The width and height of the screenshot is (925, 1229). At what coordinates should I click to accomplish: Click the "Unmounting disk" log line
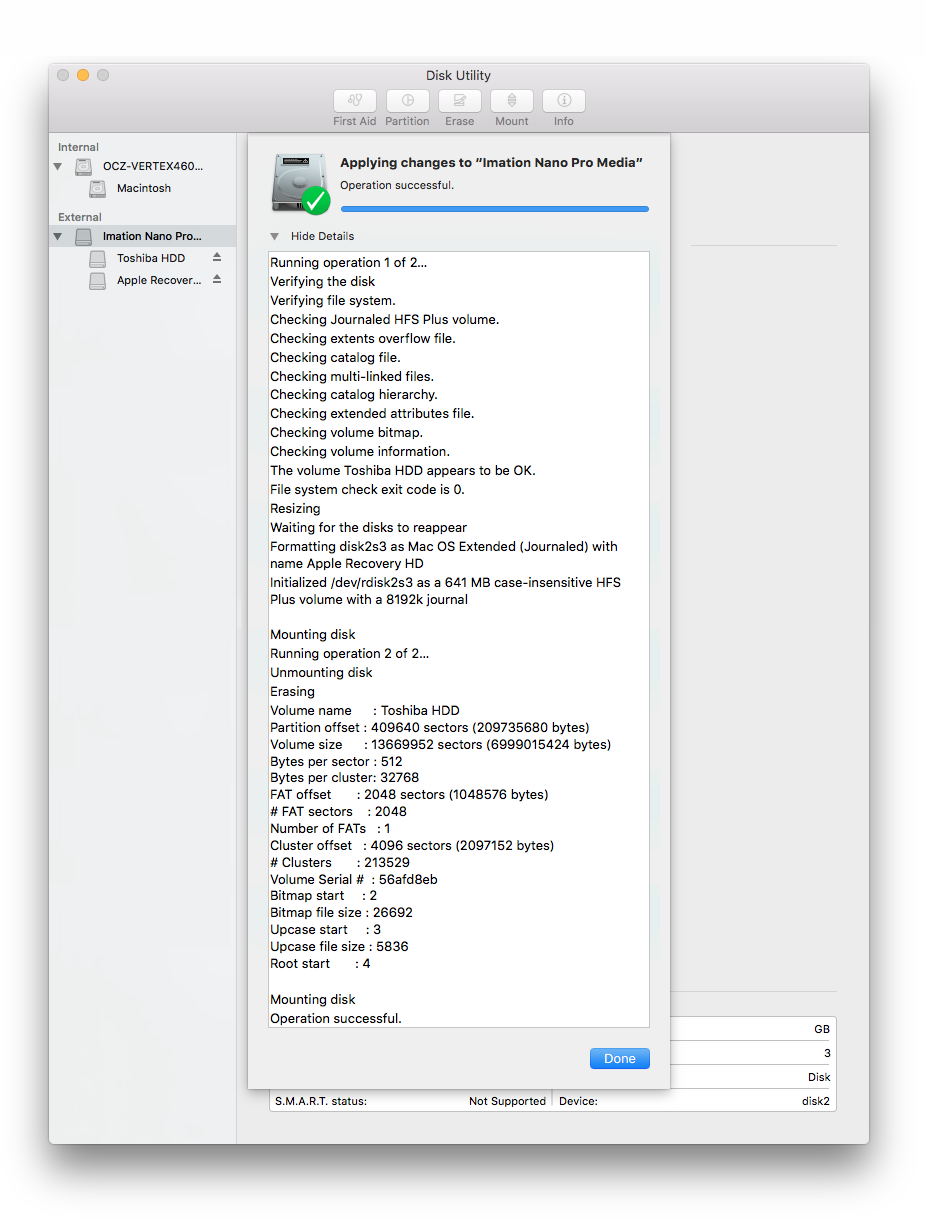(321, 673)
